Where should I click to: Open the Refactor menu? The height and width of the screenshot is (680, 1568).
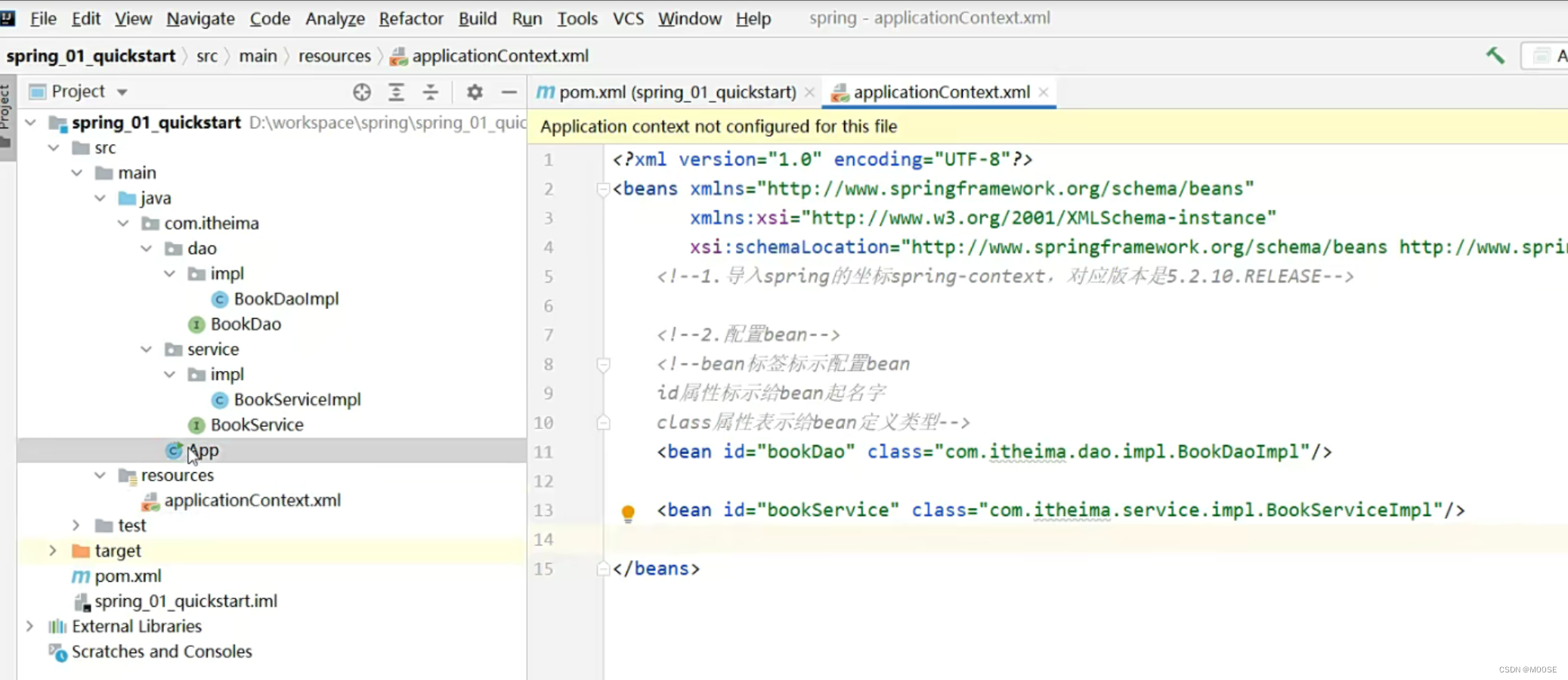pos(411,18)
